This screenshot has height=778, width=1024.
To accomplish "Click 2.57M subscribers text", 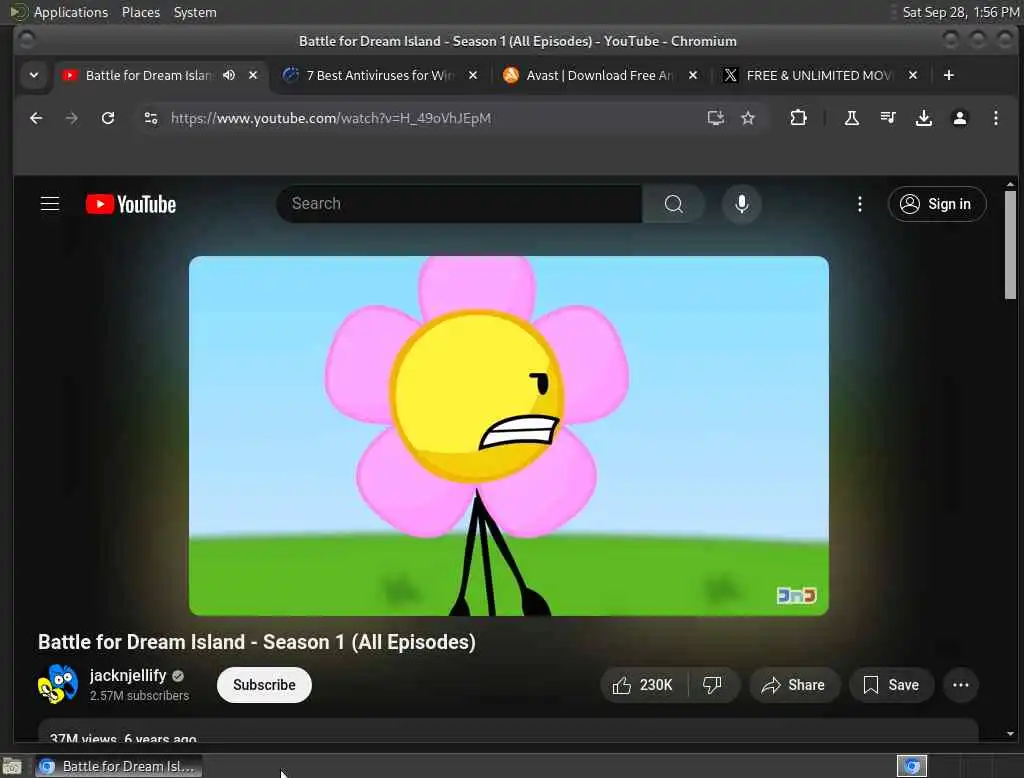I will 139,696.
